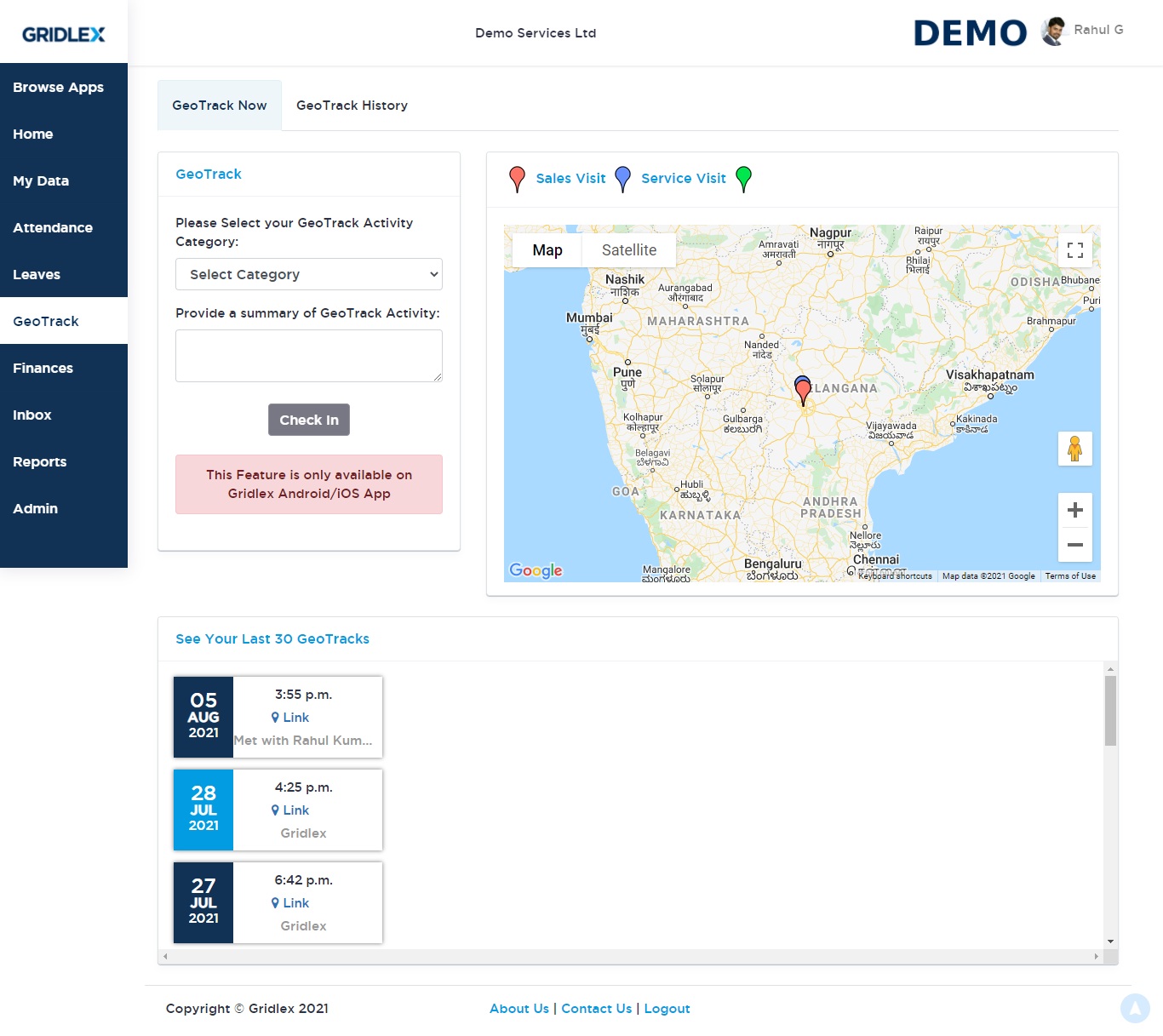
Task: Click GeoTrack Activity summary text area
Action: 309,356
